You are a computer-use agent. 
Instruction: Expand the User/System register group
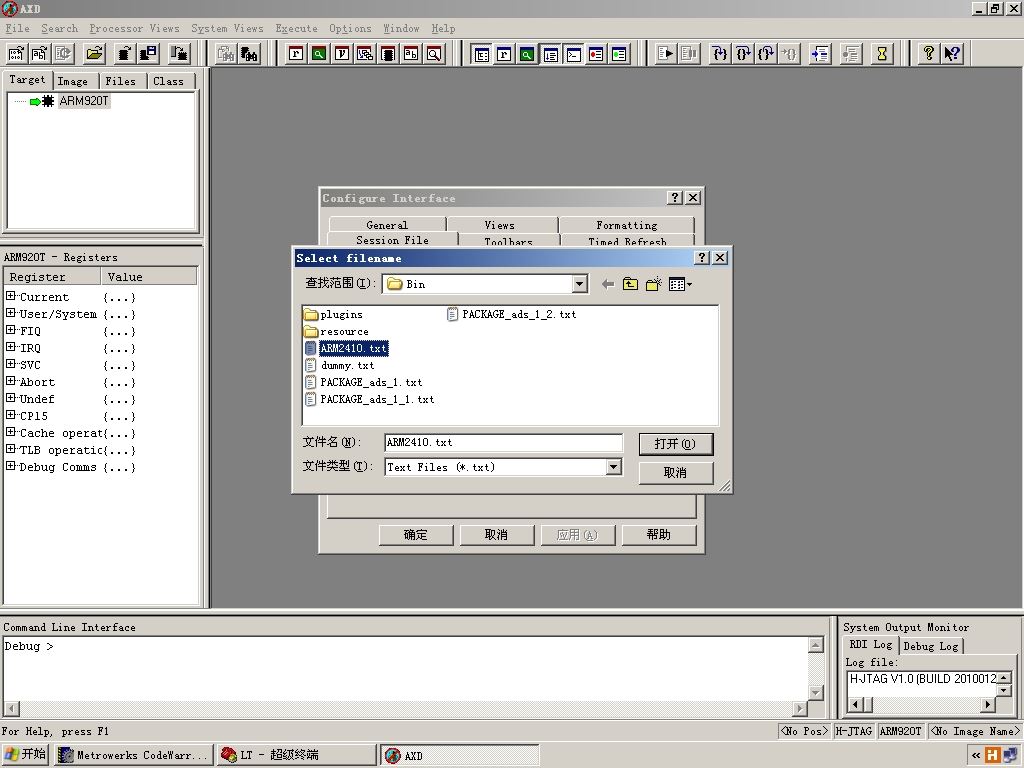[x=10, y=313]
